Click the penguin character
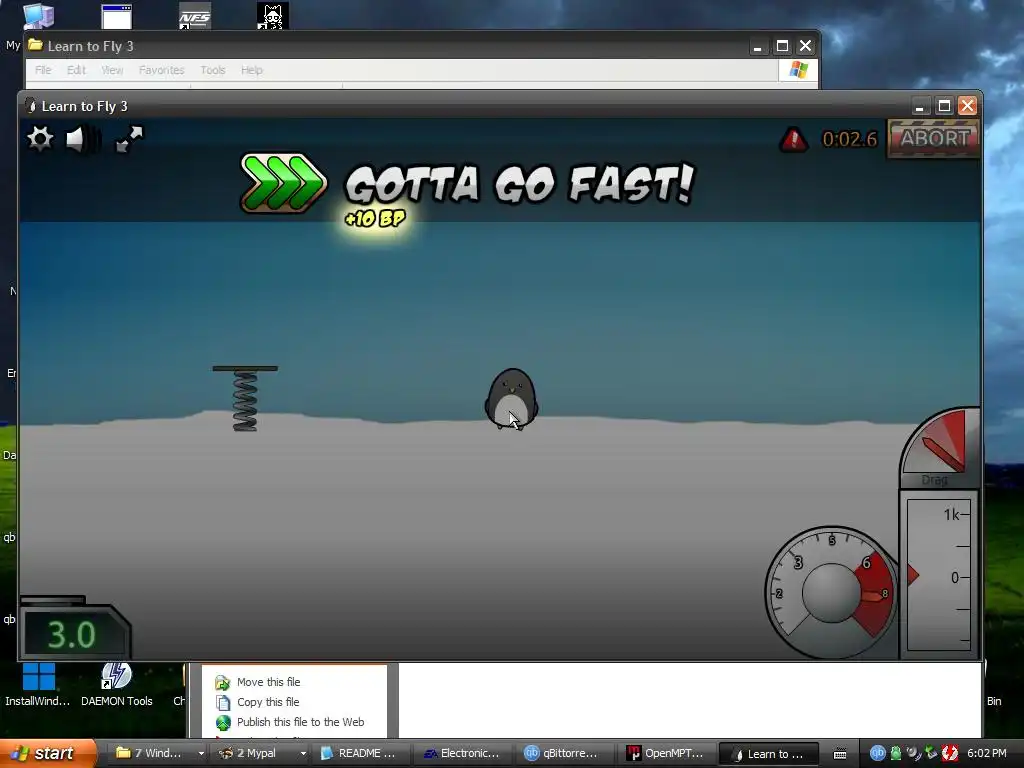 point(511,399)
